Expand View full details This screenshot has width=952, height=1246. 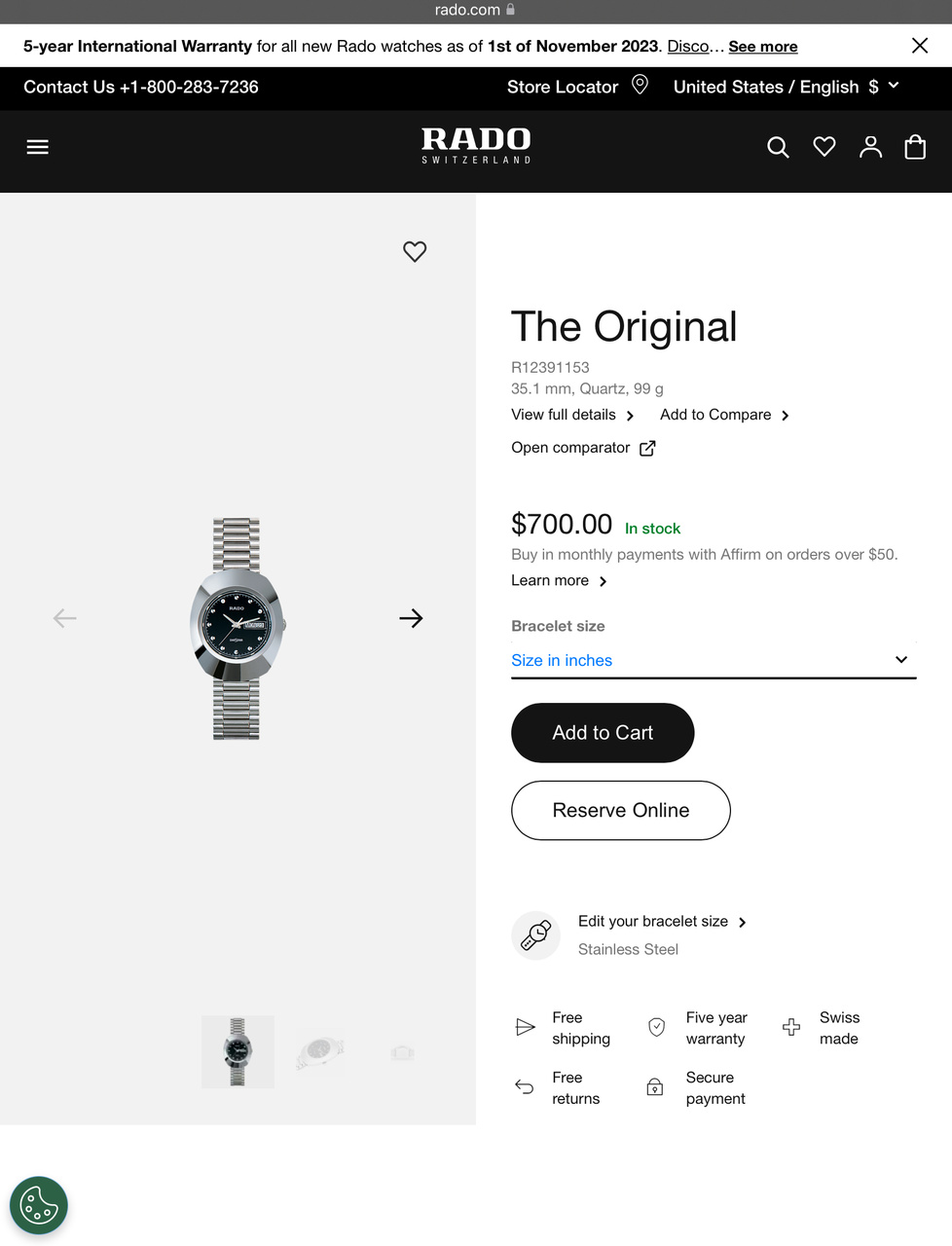point(572,415)
